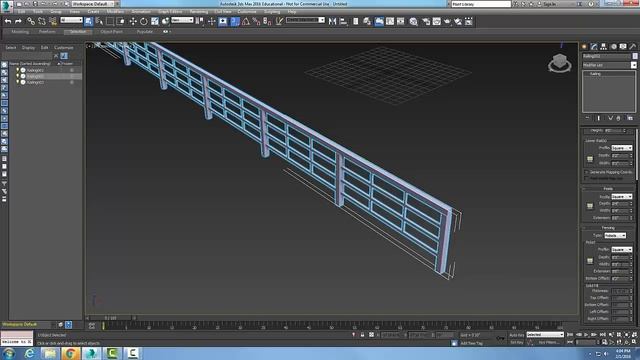Open the Customize menu
Screen dimensions: 640x360
click(x=247, y=12)
